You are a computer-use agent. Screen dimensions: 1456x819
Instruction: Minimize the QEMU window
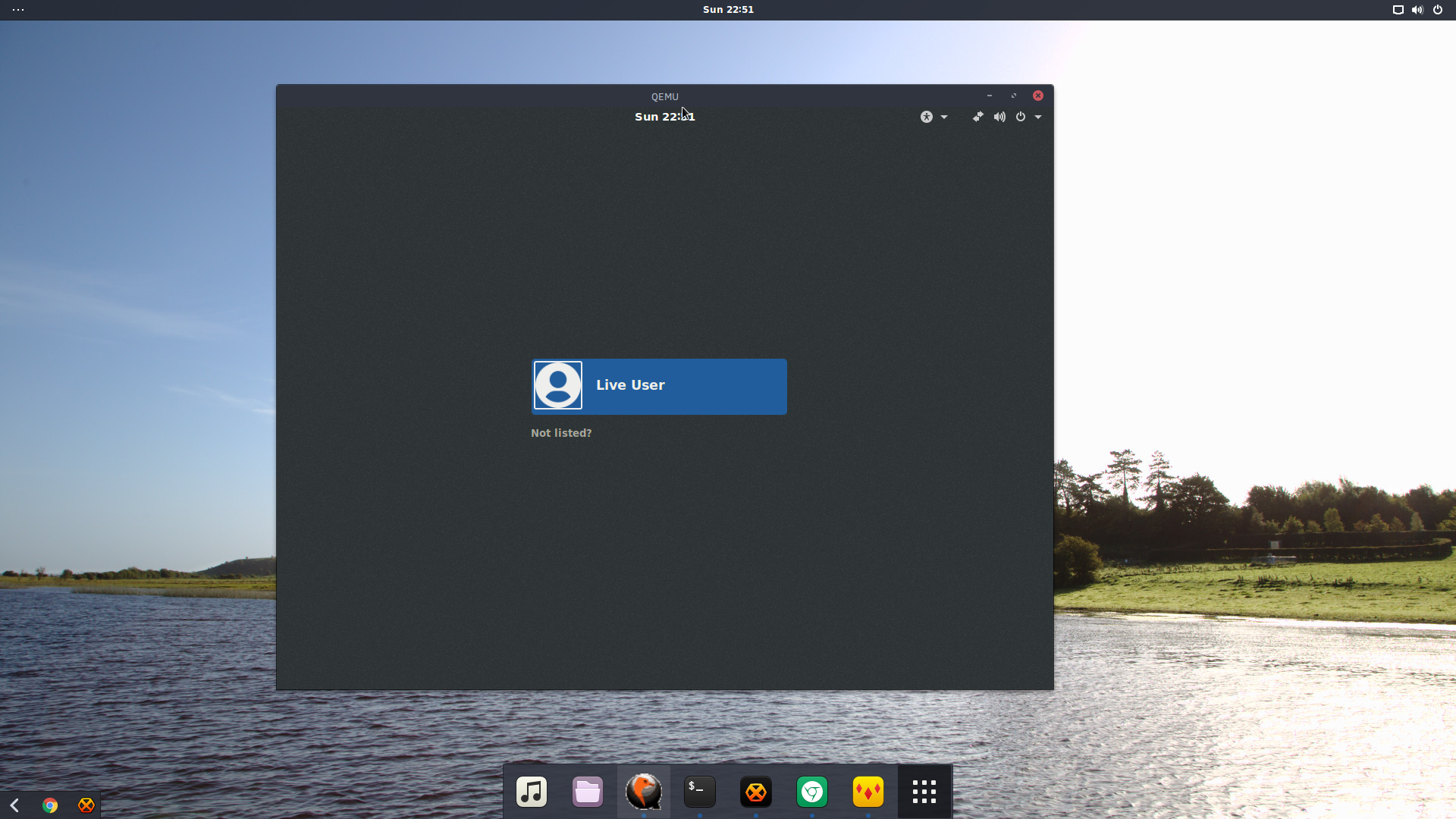(x=989, y=96)
